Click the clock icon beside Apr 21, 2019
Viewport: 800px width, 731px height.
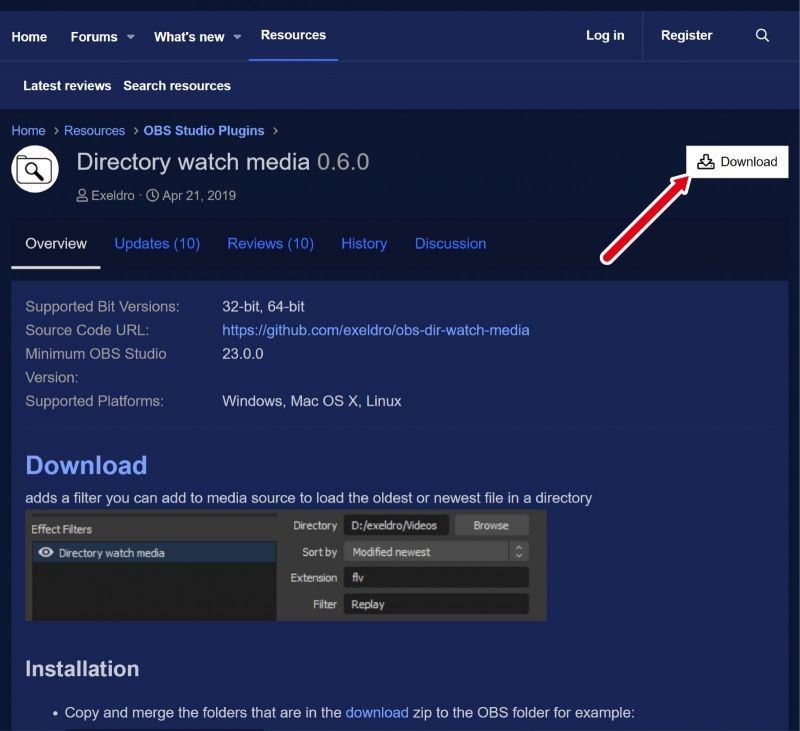(x=152, y=195)
